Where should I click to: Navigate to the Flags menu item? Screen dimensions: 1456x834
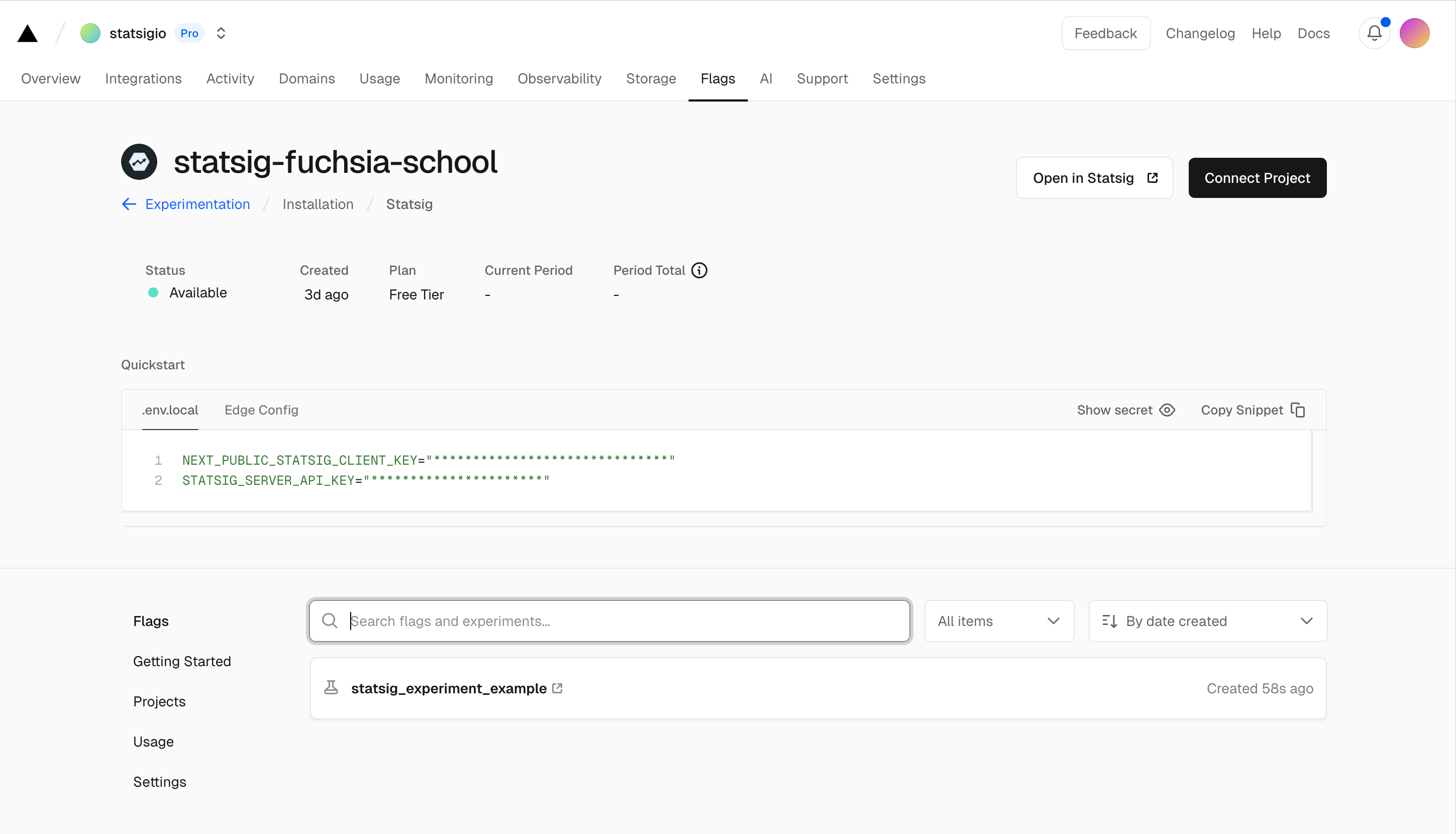click(718, 79)
